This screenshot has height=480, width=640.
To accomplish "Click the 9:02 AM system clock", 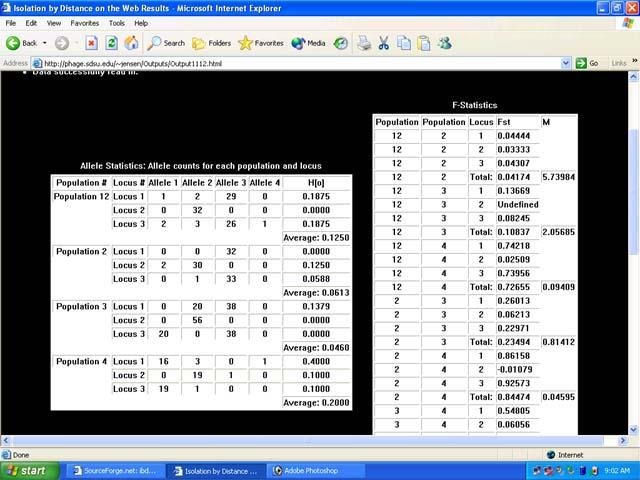I will [x=617, y=471].
